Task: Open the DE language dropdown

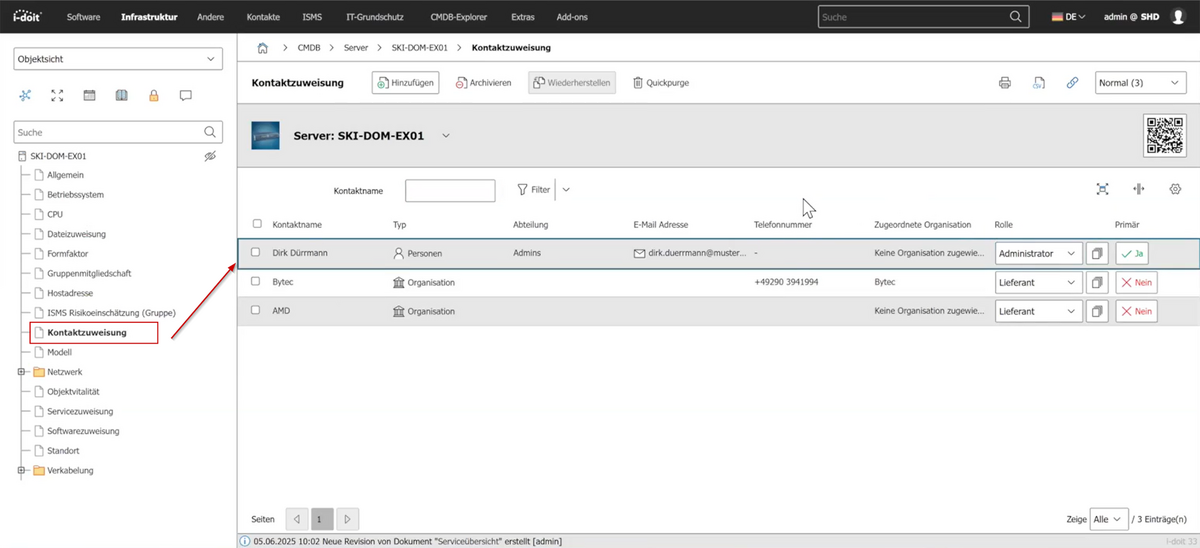Action: (x=1069, y=17)
